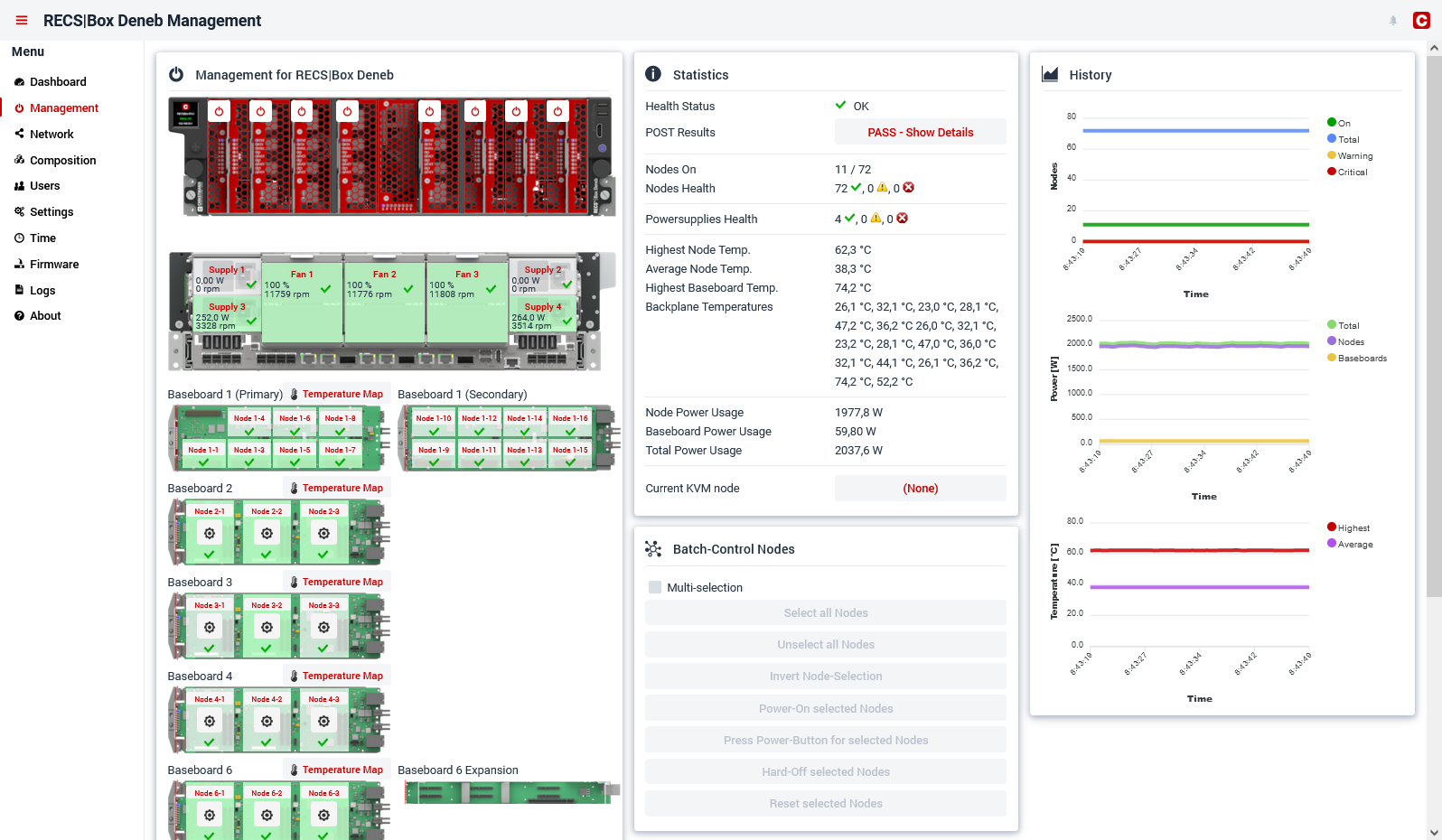Viewport: 1442px width, 840px height.
Task: Click gear icon of Node 4-2
Action: (267, 721)
